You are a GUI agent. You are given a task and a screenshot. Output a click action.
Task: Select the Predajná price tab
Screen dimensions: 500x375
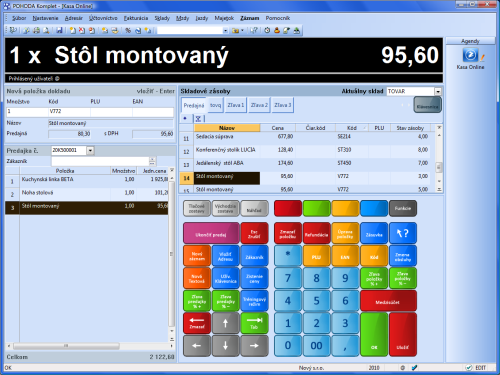[x=194, y=105]
